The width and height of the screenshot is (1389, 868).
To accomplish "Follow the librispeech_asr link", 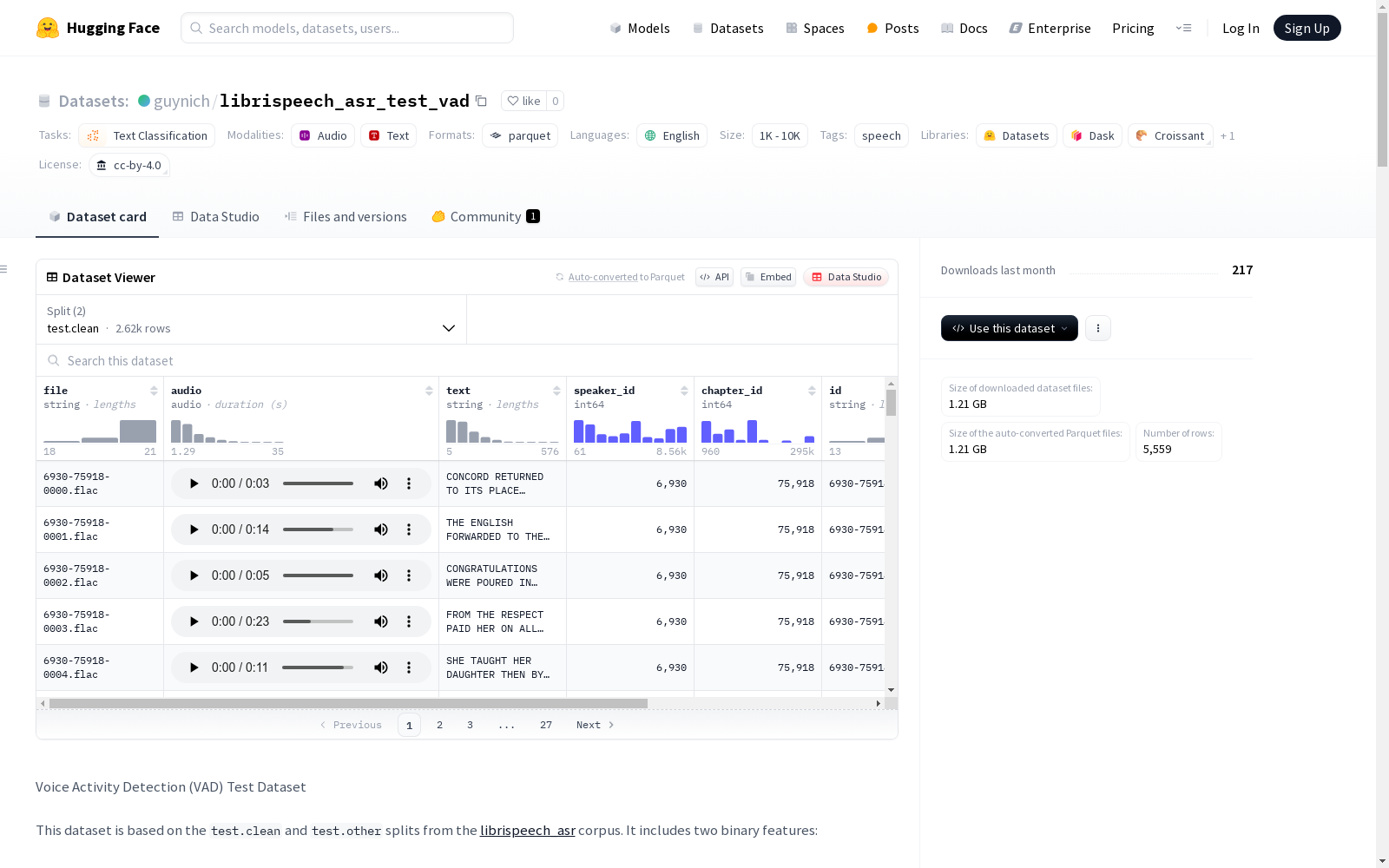I will click(528, 830).
